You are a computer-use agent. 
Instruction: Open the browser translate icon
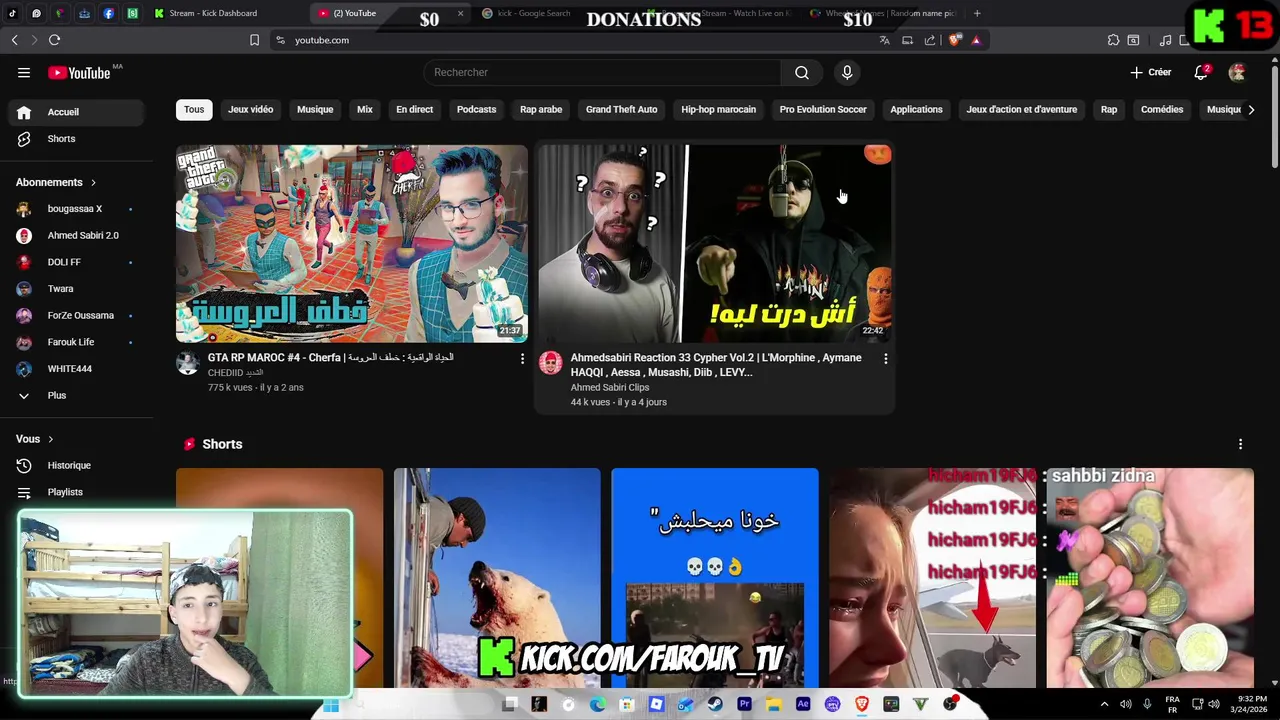884,40
